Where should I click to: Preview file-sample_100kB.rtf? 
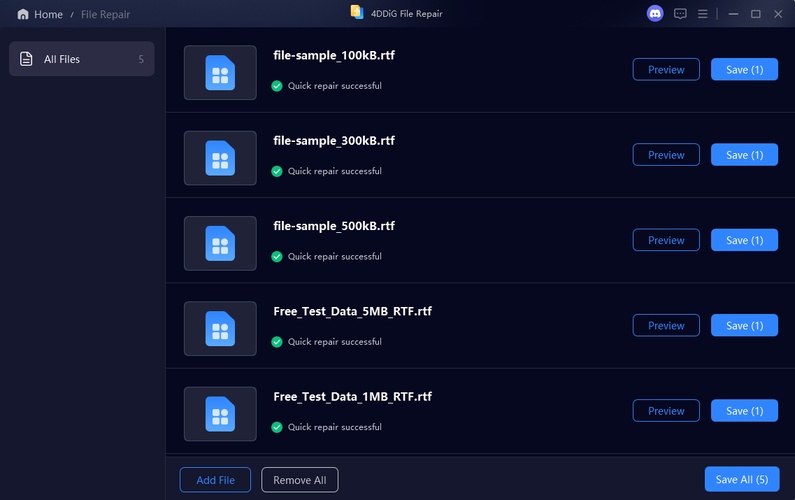[666, 69]
